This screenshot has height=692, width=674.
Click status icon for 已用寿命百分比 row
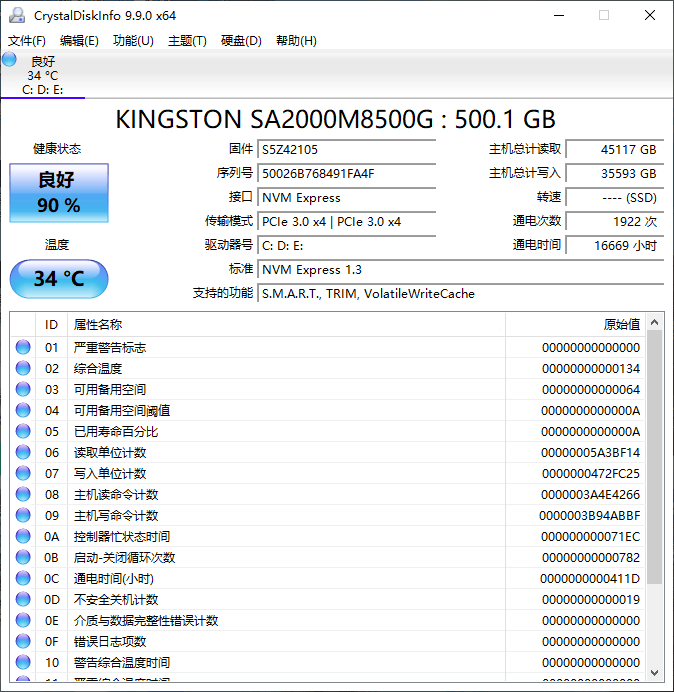(23, 431)
